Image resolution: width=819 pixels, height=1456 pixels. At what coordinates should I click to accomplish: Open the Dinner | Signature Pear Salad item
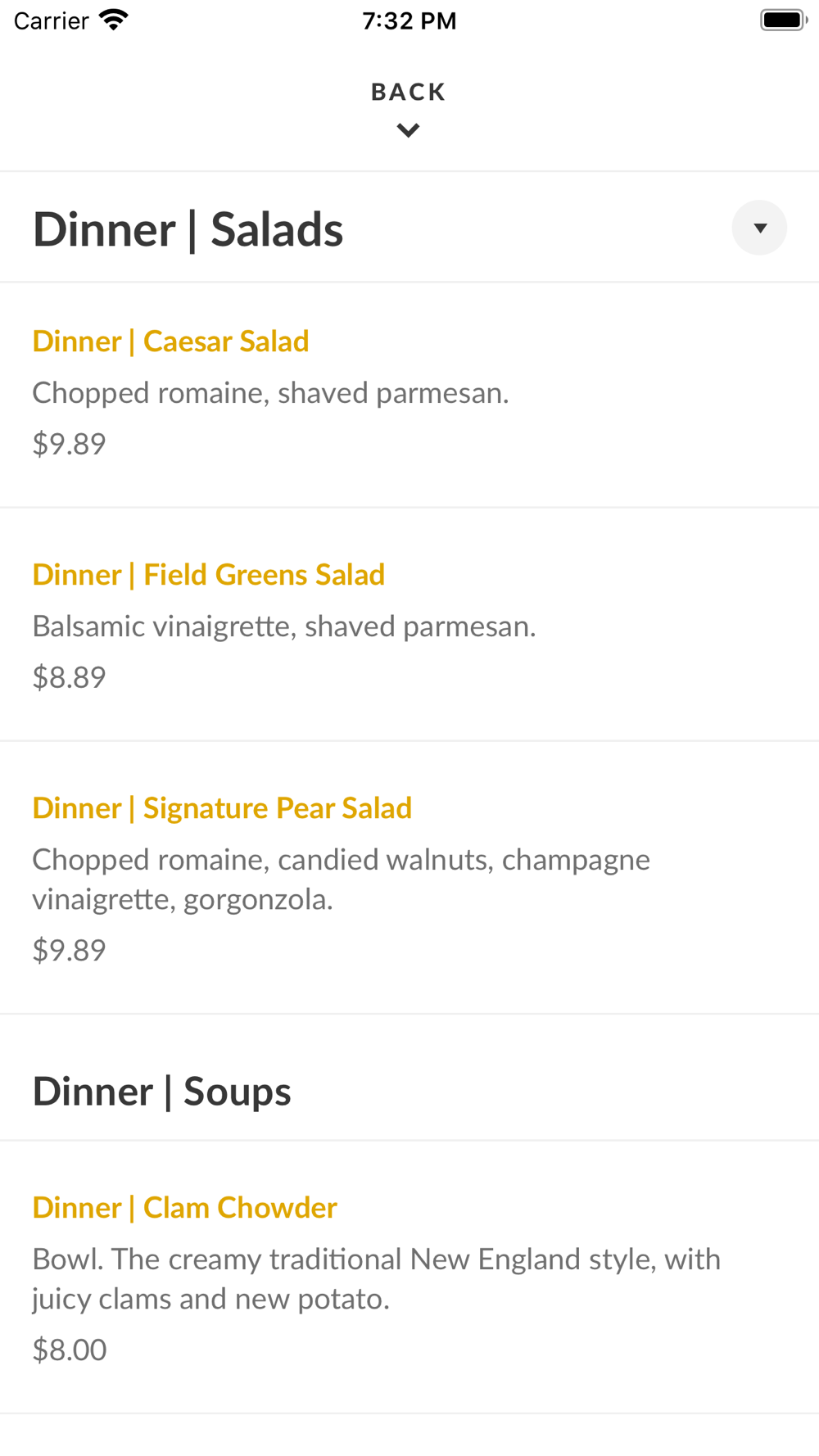click(x=222, y=808)
